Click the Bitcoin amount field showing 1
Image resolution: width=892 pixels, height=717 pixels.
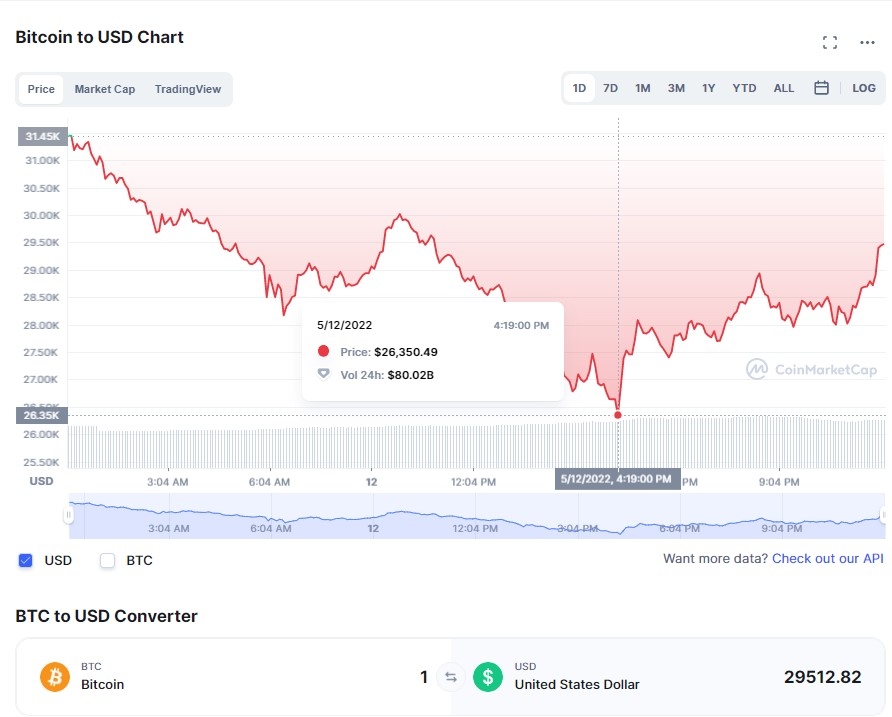click(423, 677)
